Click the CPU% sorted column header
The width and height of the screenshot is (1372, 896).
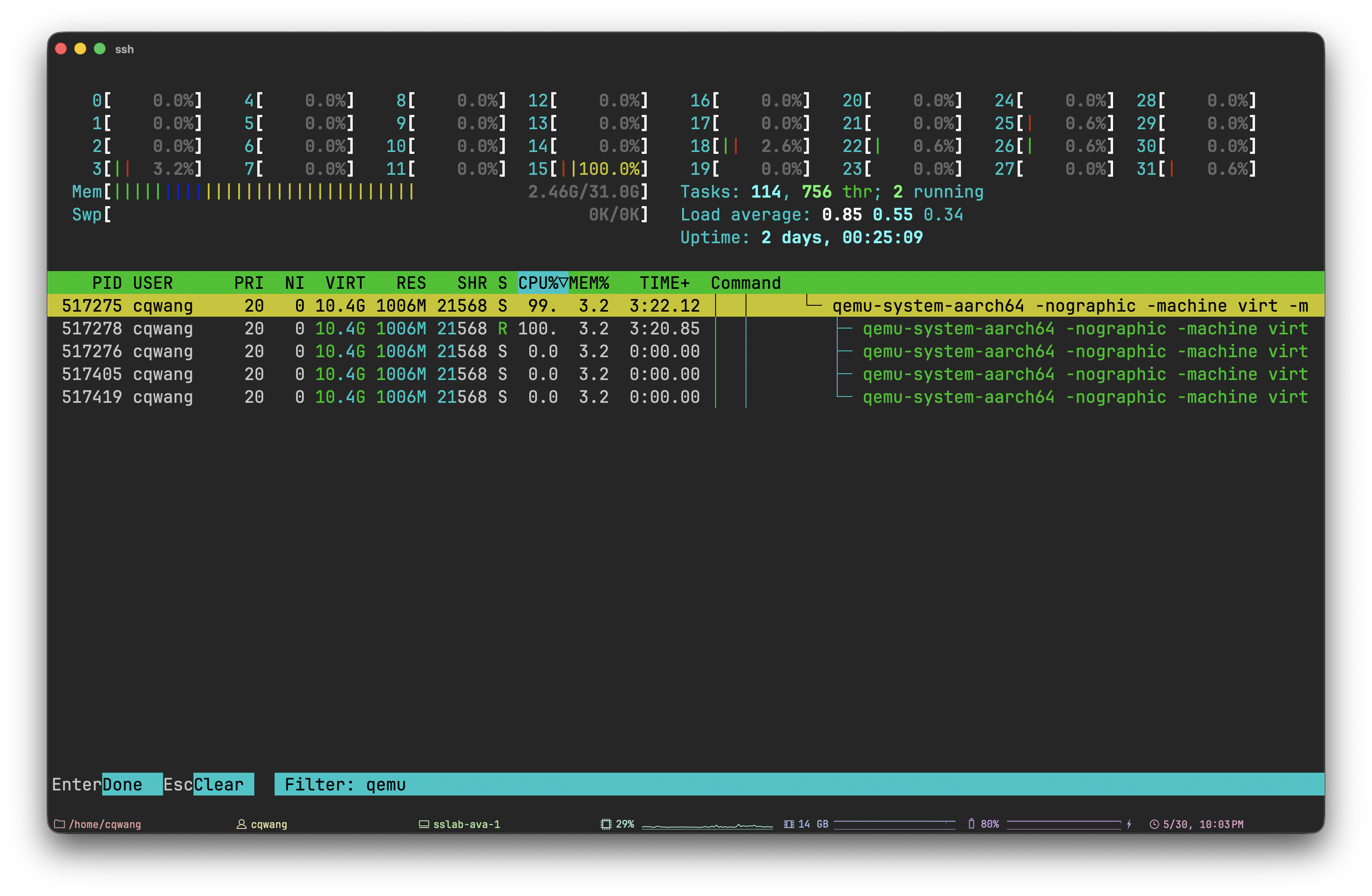pyautogui.click(x=542, y=283)
